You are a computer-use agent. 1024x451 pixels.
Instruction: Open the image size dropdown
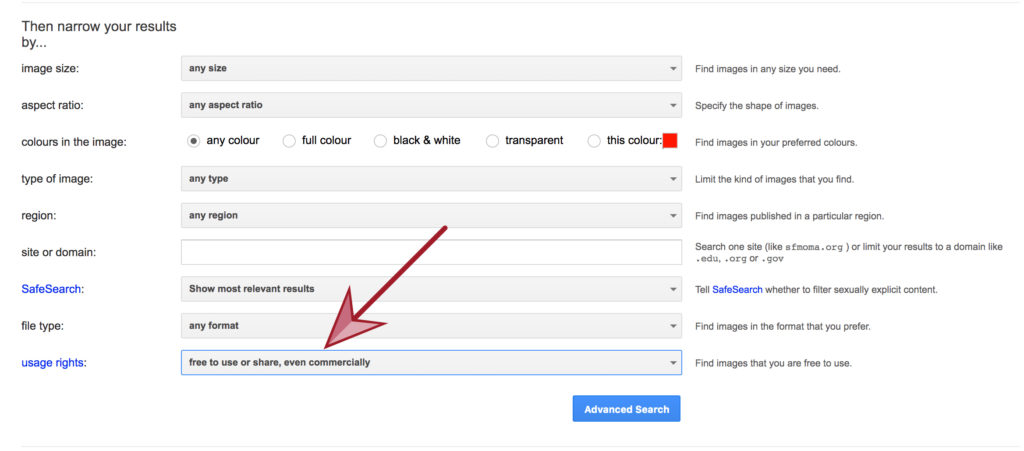coord(431,68)
